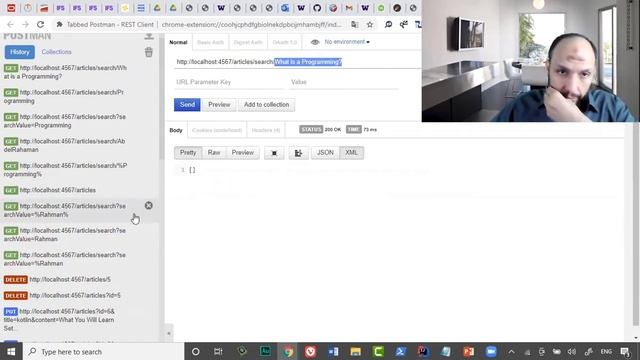Click the trash icon to clear history
This screenshot has width=640, height=360.
(149, 52)
